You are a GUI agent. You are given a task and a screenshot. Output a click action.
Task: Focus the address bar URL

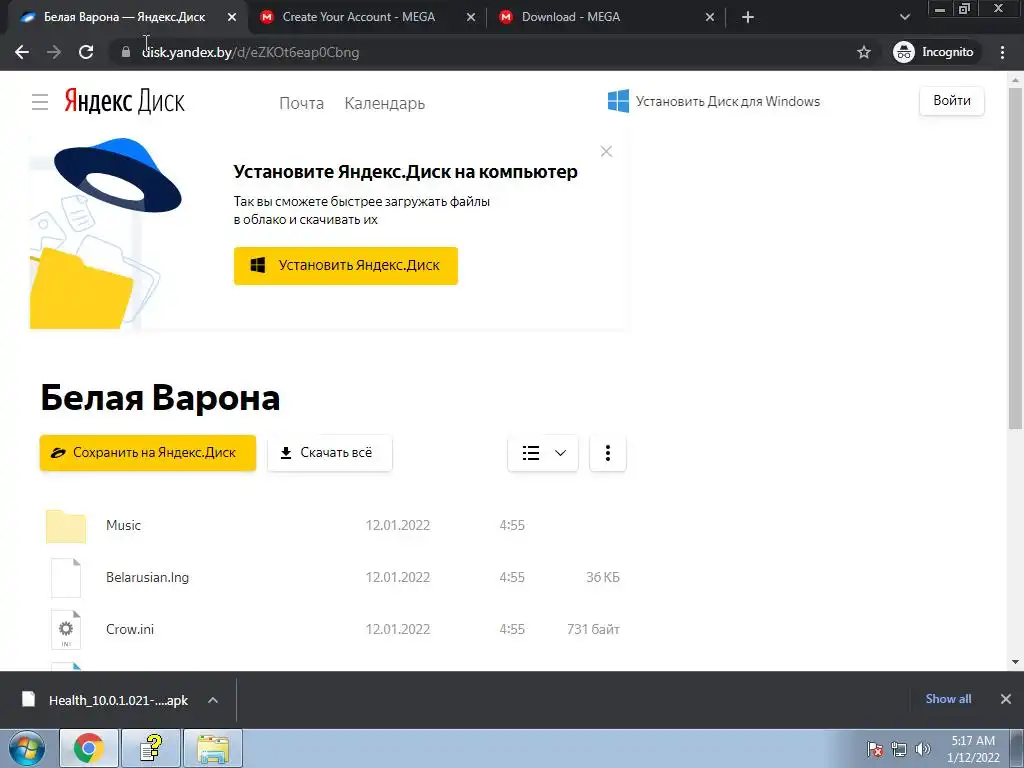click(x=251, y=52)
